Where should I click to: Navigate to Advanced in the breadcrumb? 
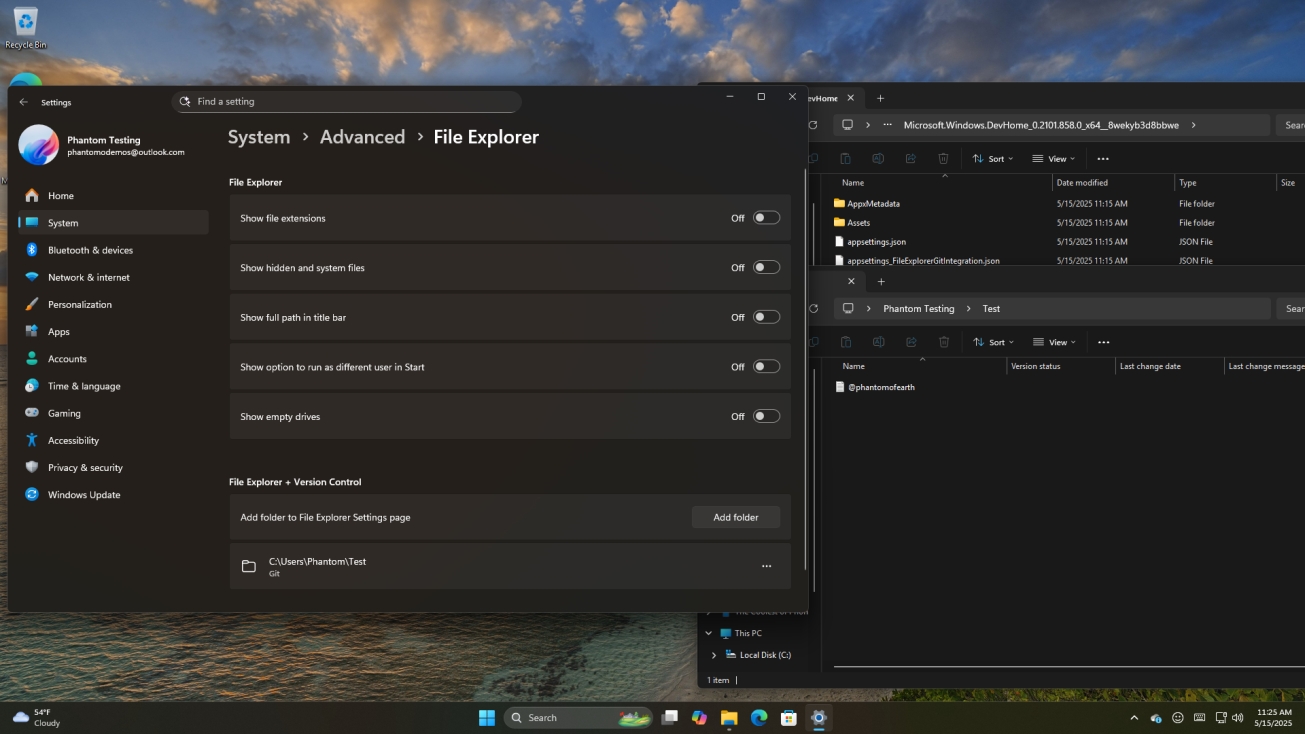pyautogui.click(x=362, y=137)
